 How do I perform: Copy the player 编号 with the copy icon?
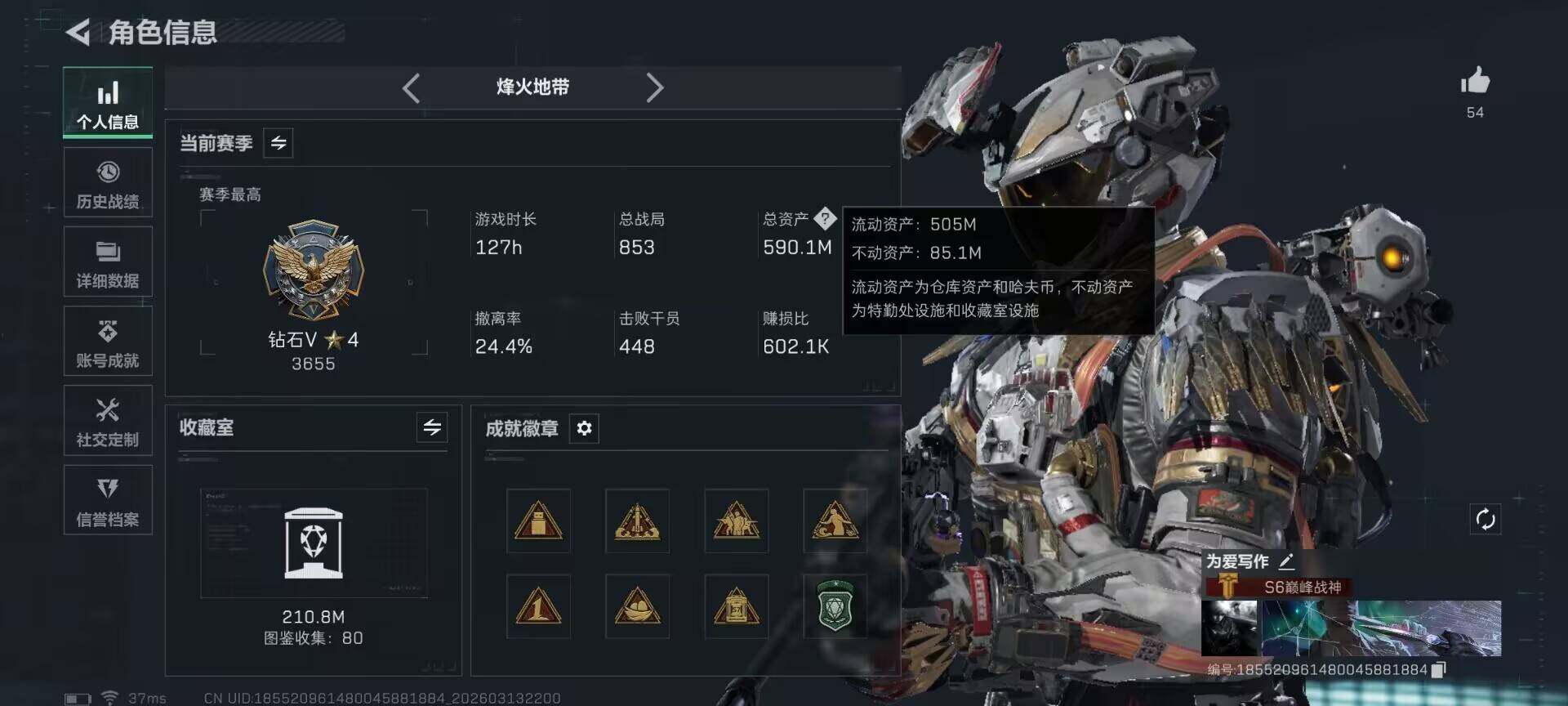pyautogui.click(x=1438, y=670)
